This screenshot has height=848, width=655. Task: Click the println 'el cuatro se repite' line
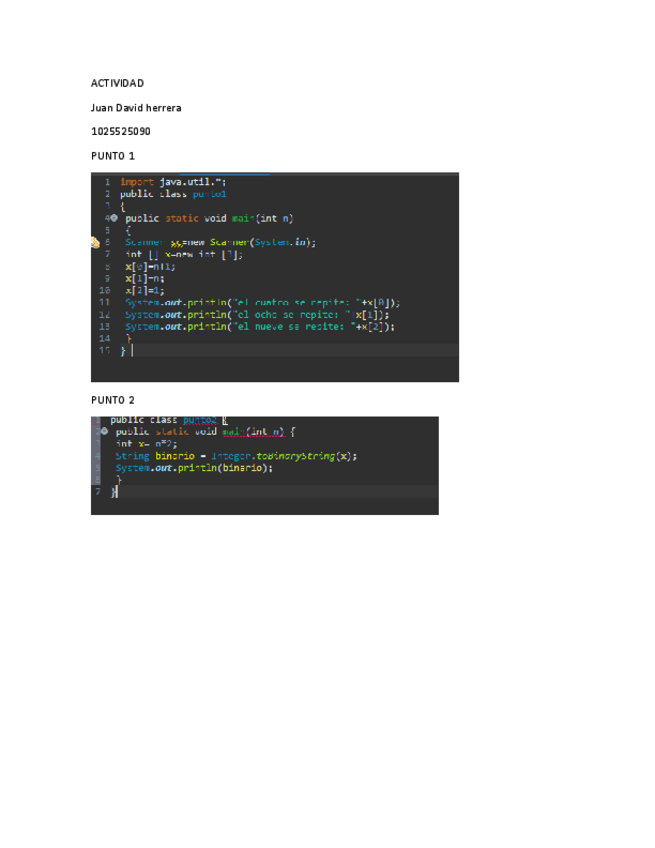pyautogui.click(x=262, y=303)
